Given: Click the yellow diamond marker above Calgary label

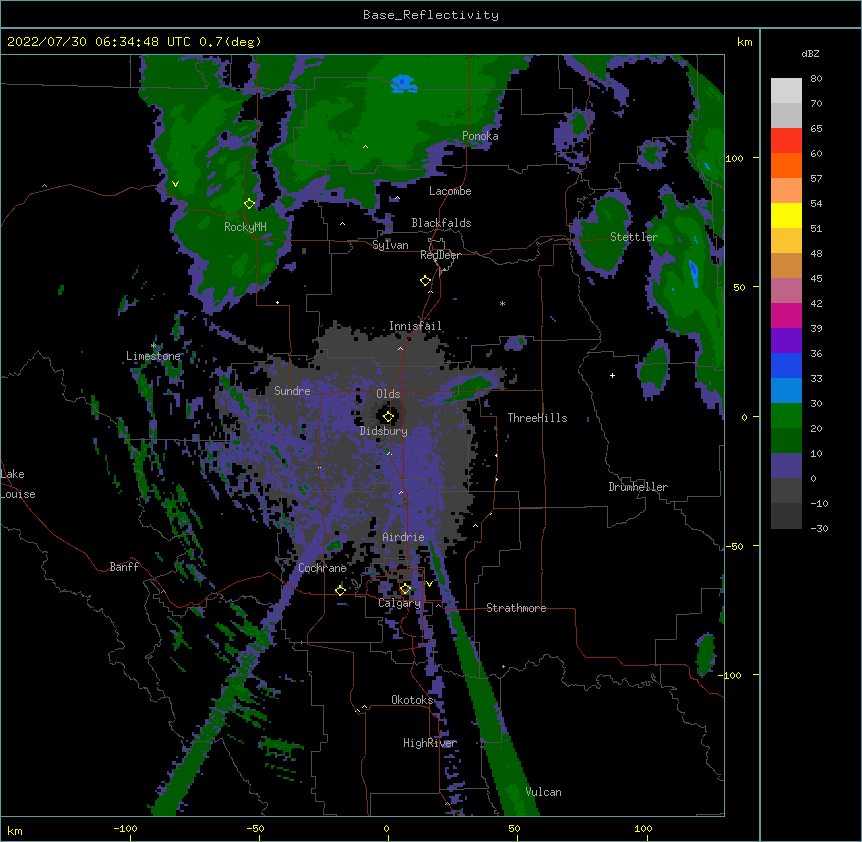Looking at the screenshot, I should [x=405, y=589].
